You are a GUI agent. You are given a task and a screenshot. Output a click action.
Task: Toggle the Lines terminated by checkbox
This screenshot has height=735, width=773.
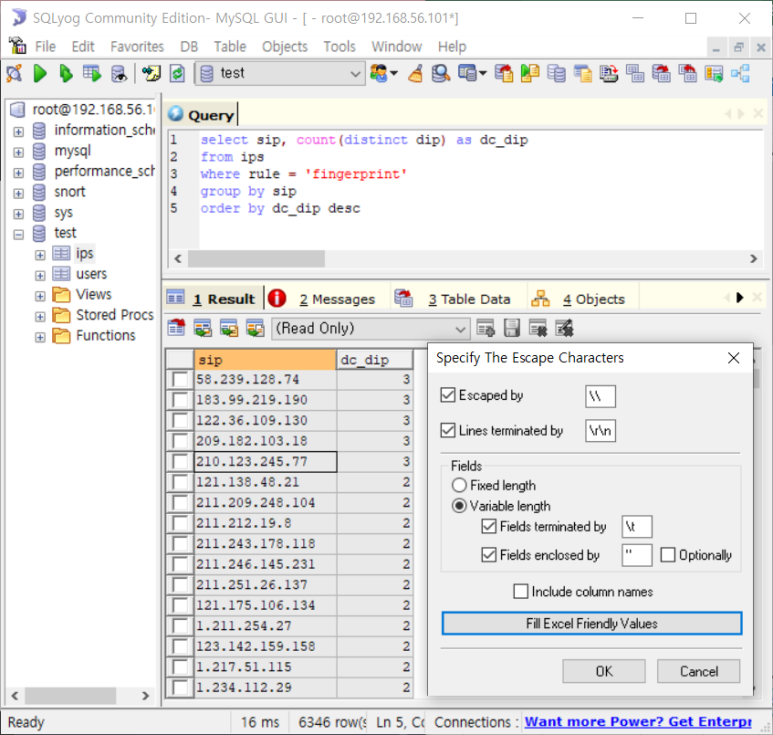pos(448,430)
